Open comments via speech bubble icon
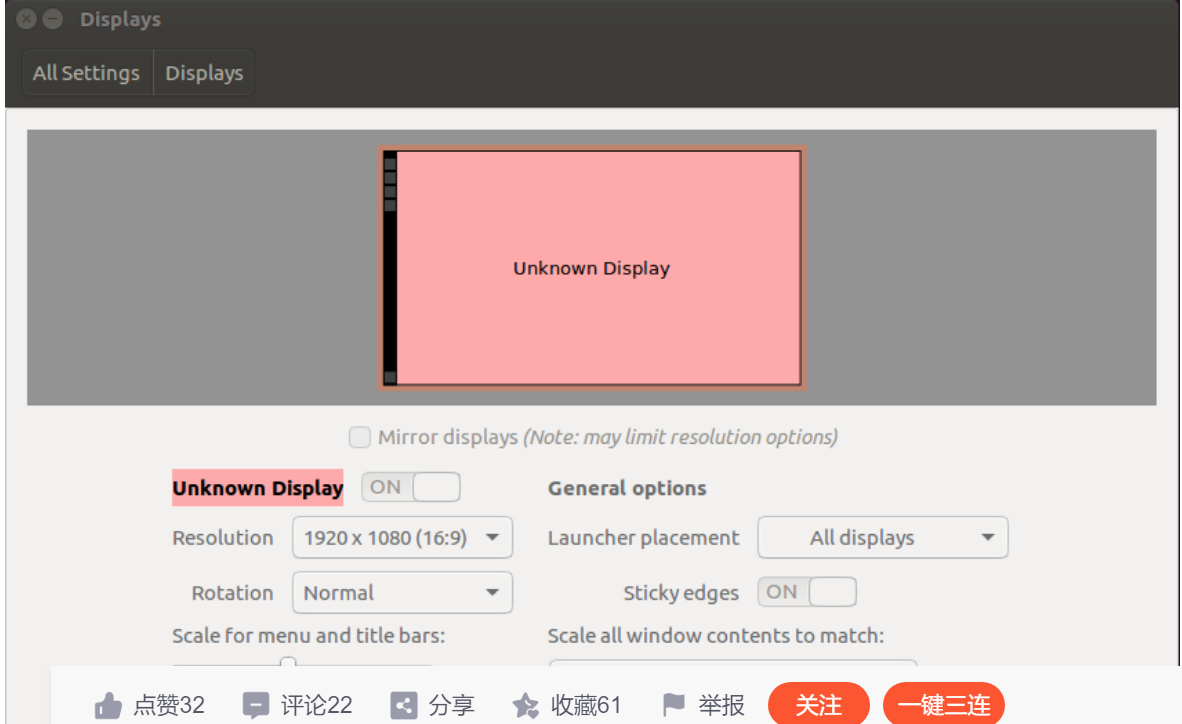 coord(255,706)
